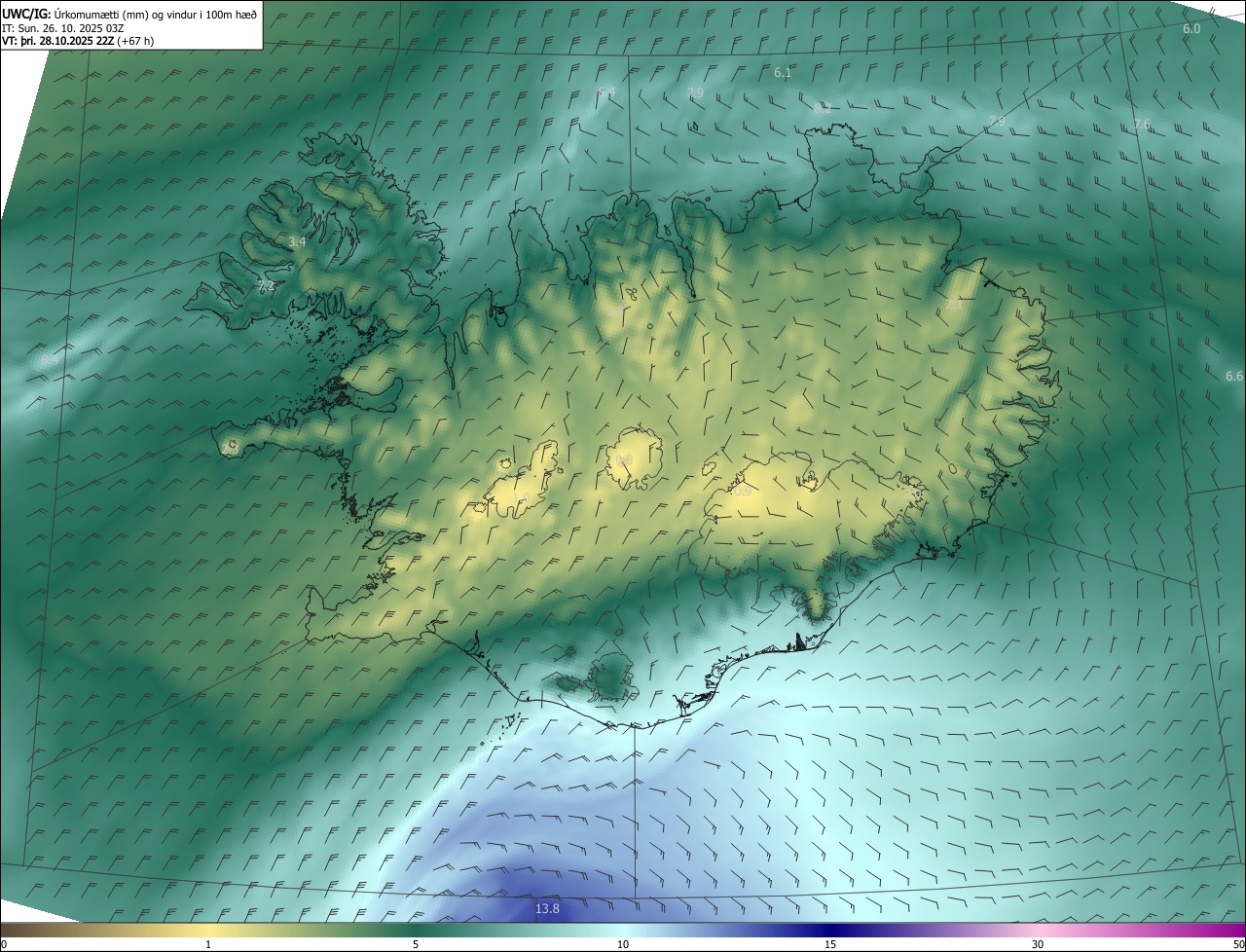The height and width of the screenshot is (952, 1246).
Task: Click the 15 tick on the colorbar
Action: (x=830, y=944)
